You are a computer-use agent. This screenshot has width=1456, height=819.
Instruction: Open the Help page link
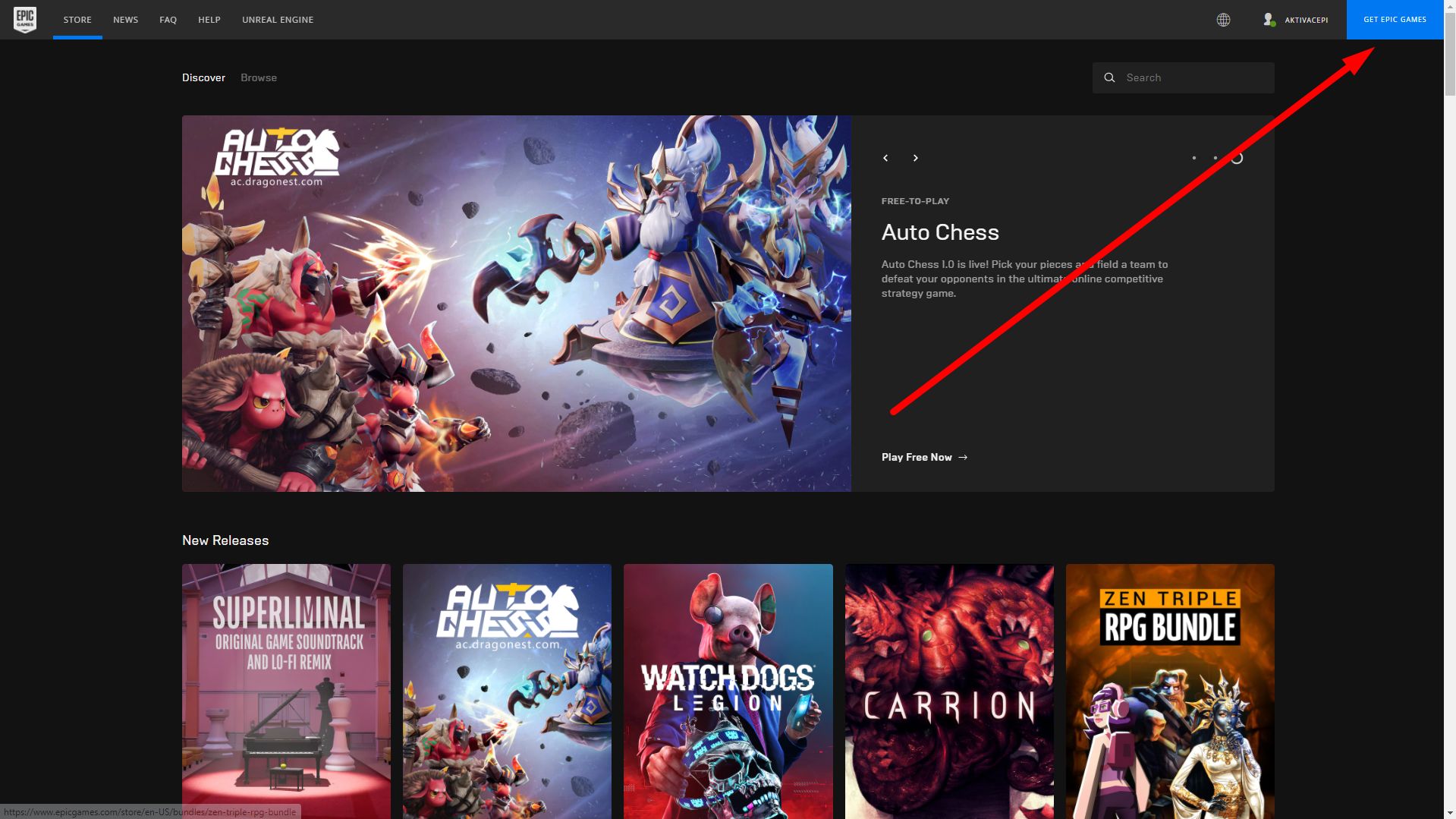[x=209, y=20]
